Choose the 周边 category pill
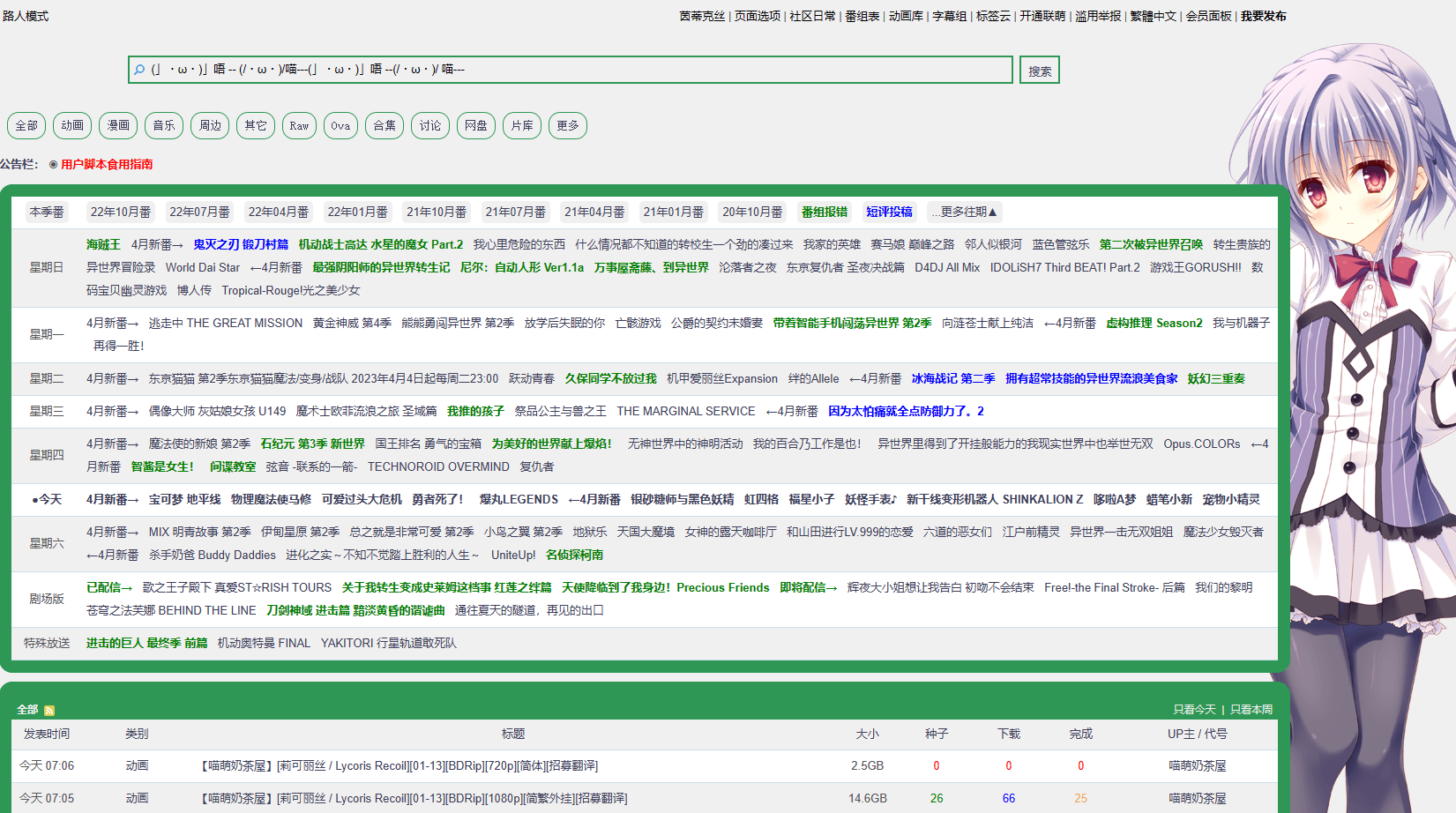The image size is (1456, 813). [210, 126]
